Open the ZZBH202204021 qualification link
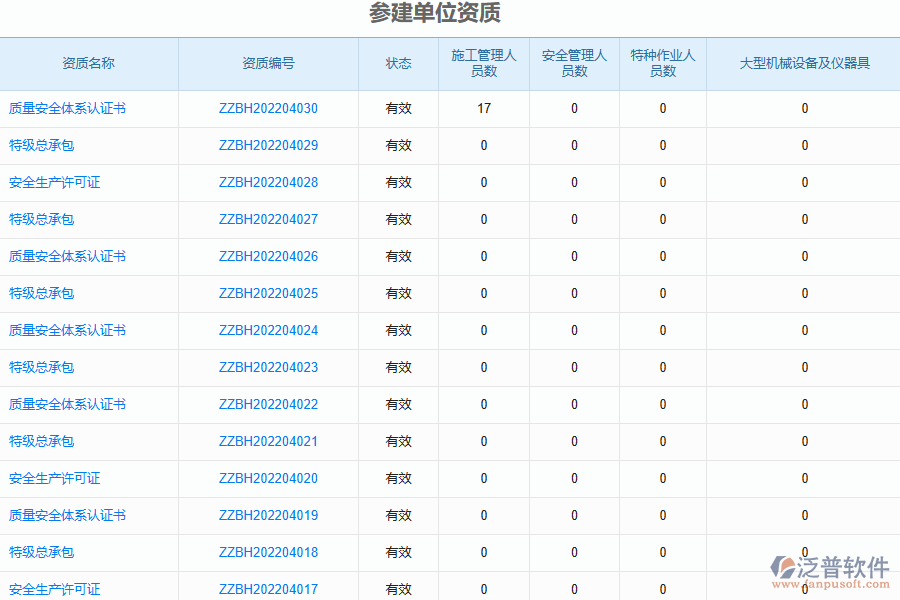The height and width of the screenshot is (600, 900). (x=268, y=442)
